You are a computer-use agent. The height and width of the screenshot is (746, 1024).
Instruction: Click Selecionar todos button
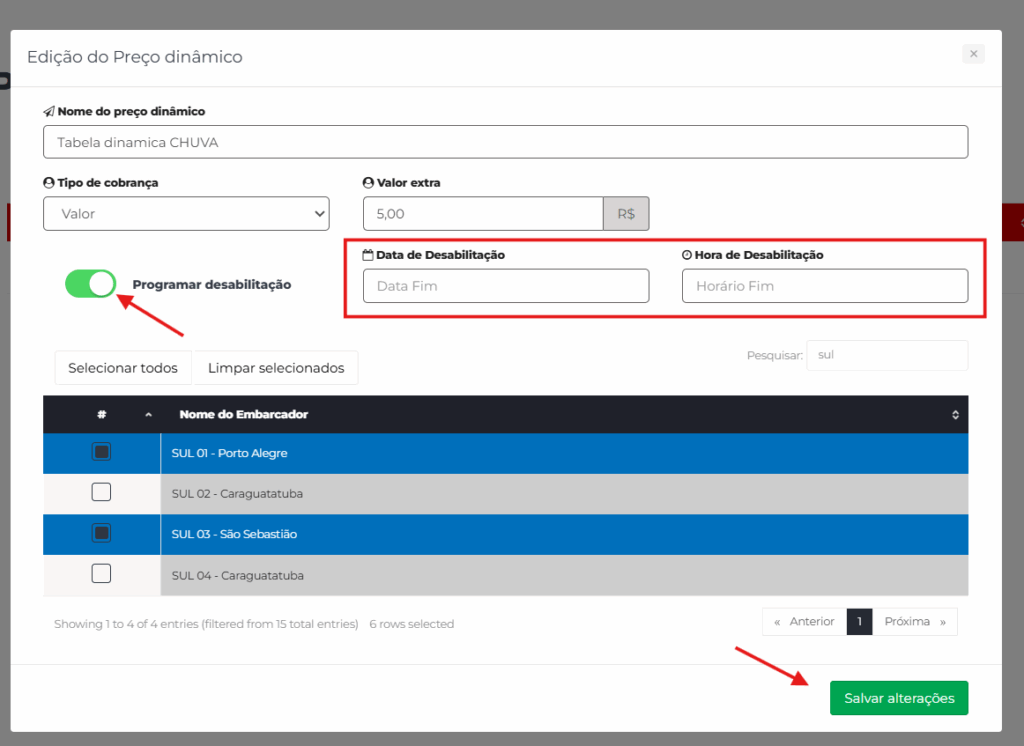point(123,368)
